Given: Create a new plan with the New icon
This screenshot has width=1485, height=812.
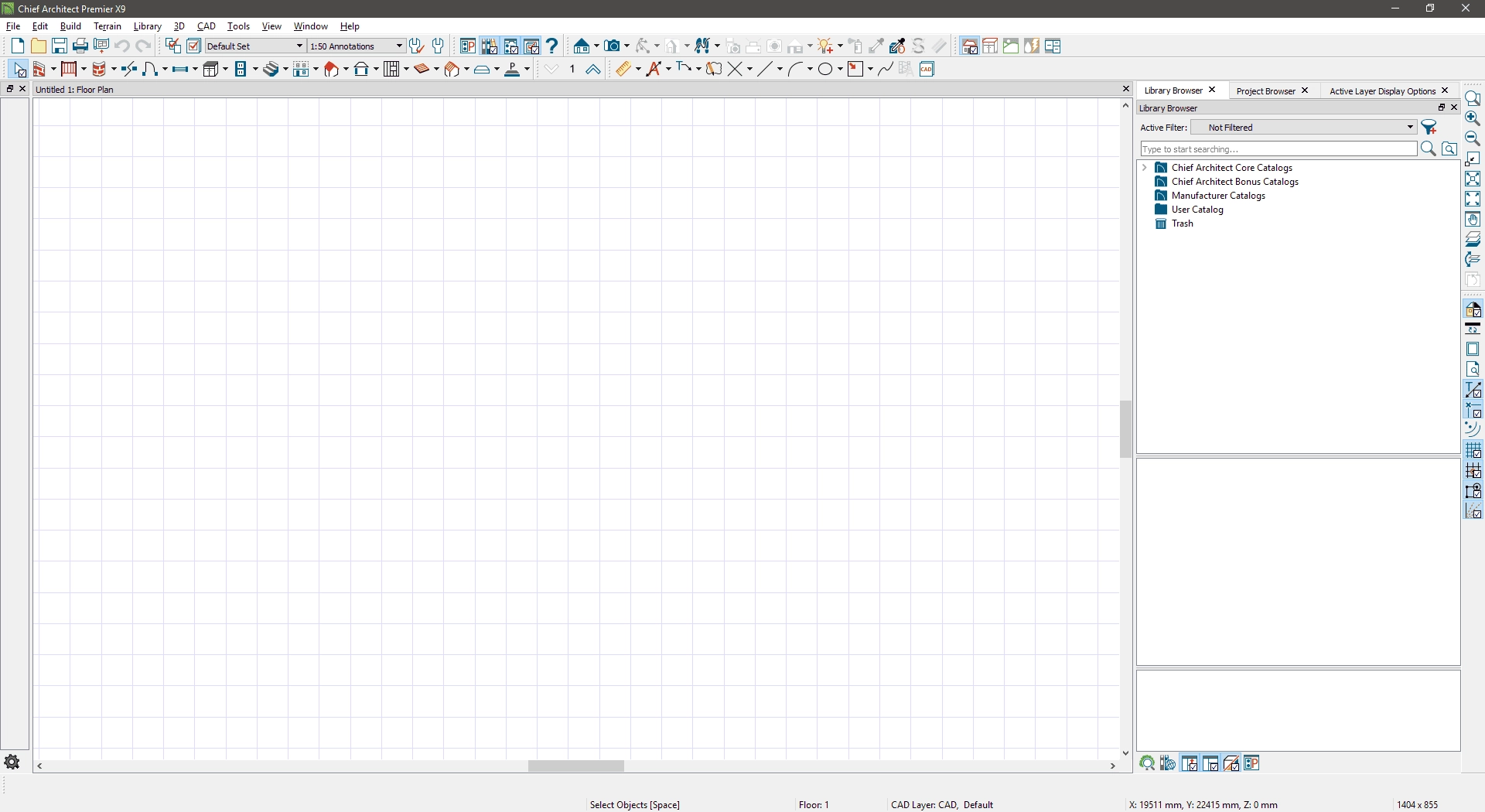Looking at the screenshot, I should coord(17,46).
